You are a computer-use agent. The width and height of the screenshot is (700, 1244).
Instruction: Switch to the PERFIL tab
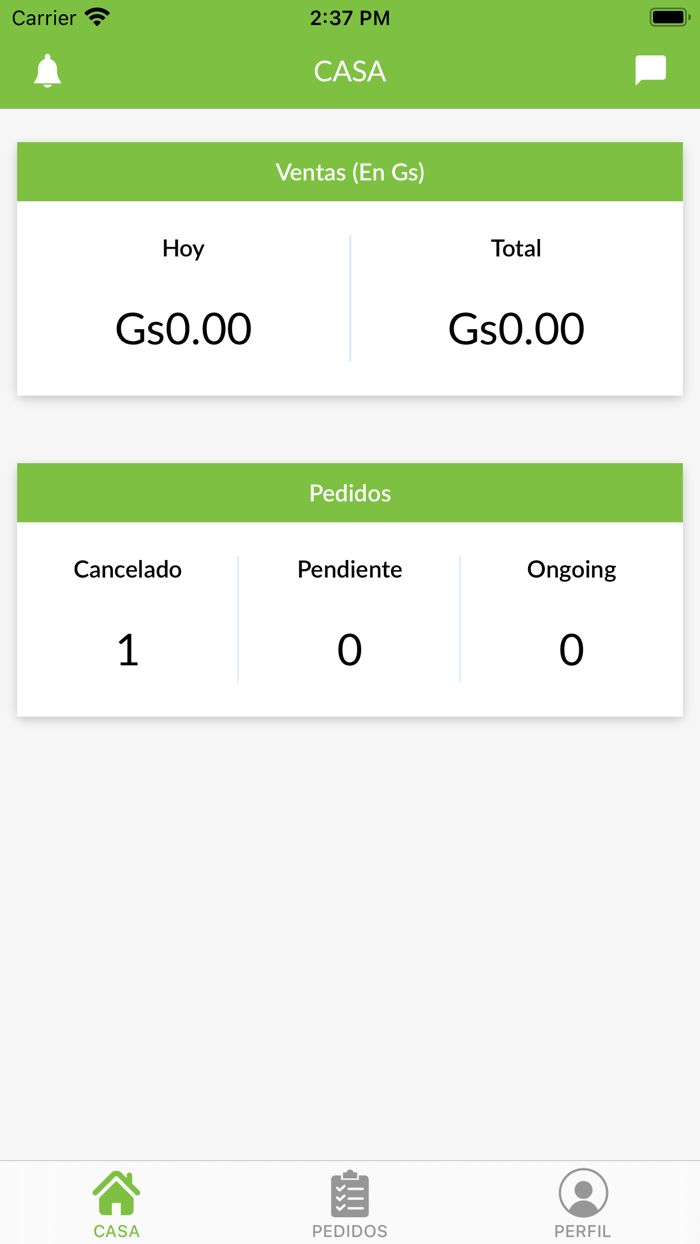point(583,1202)
